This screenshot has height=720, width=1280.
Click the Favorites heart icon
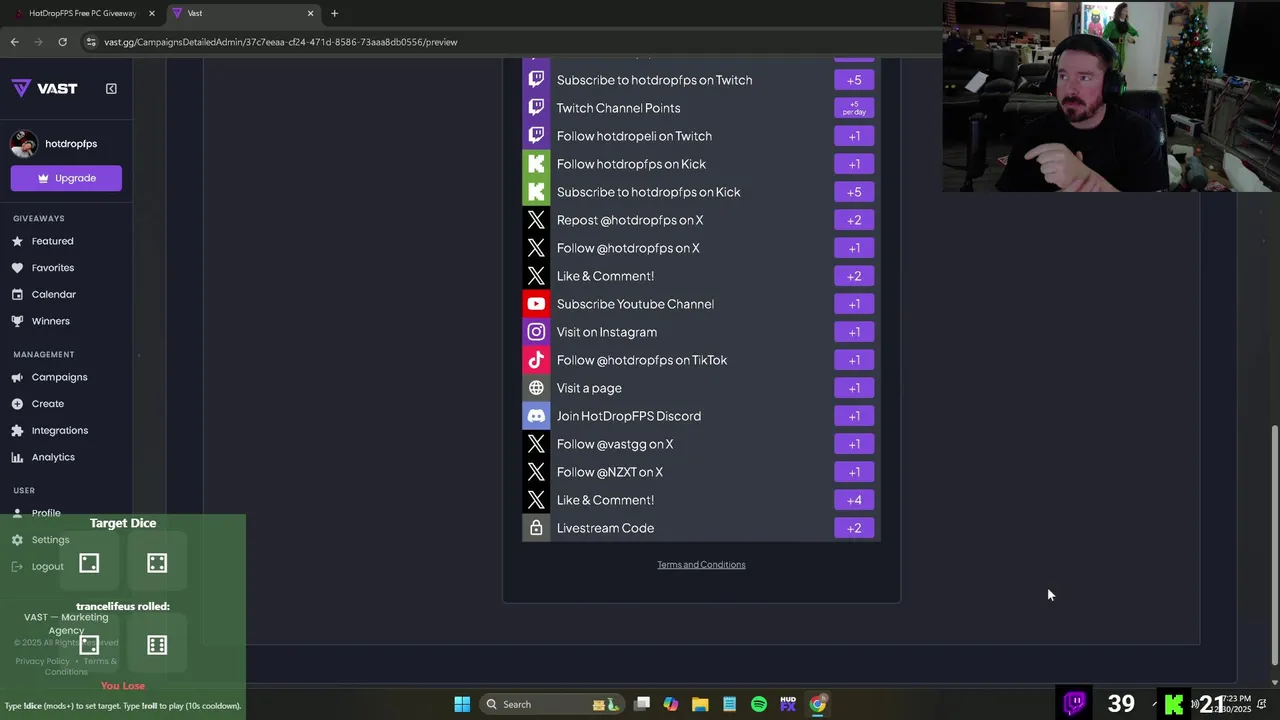click(17, 268)
